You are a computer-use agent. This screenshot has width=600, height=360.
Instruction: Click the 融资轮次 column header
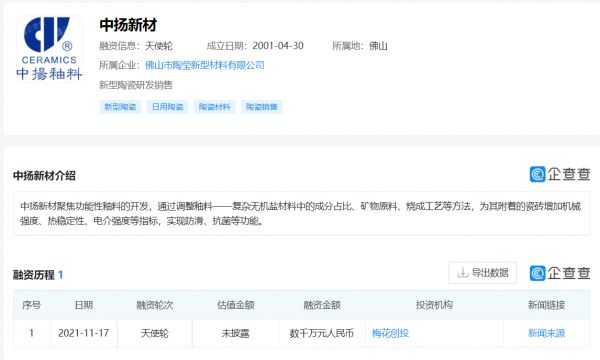point(155,305)
